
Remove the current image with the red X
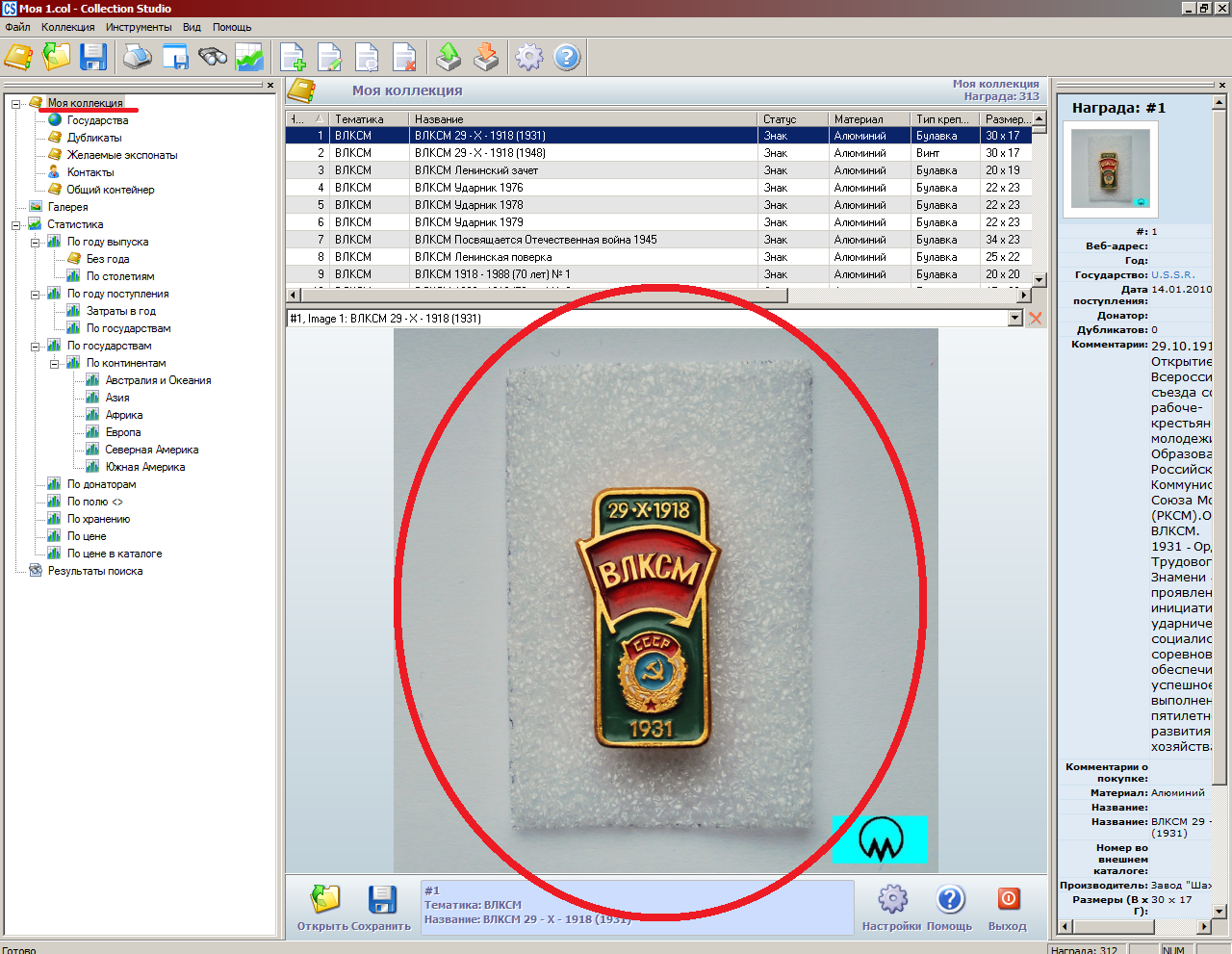point(1036,318)
